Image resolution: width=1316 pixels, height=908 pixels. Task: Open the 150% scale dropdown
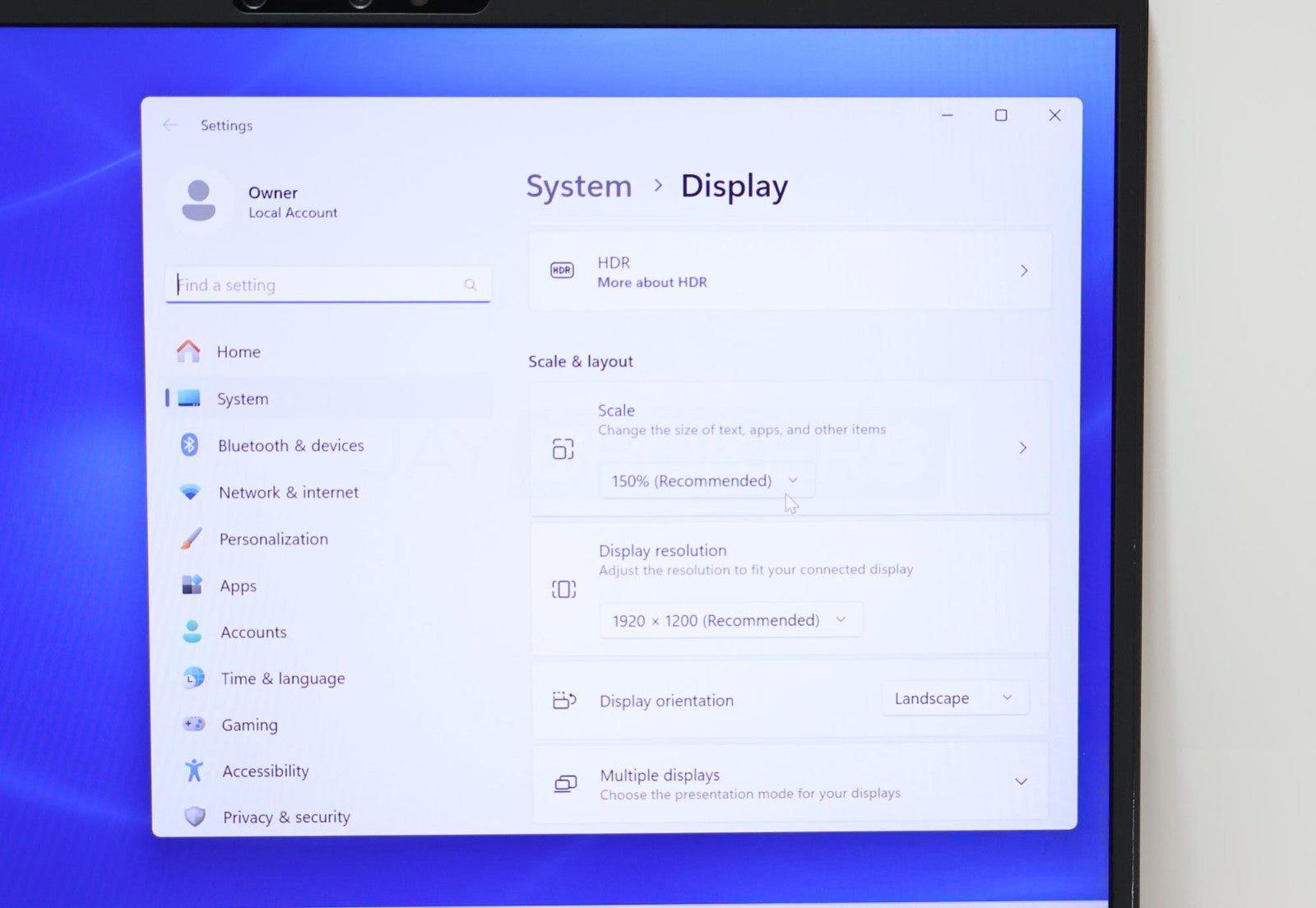click(x=706, y=480)
